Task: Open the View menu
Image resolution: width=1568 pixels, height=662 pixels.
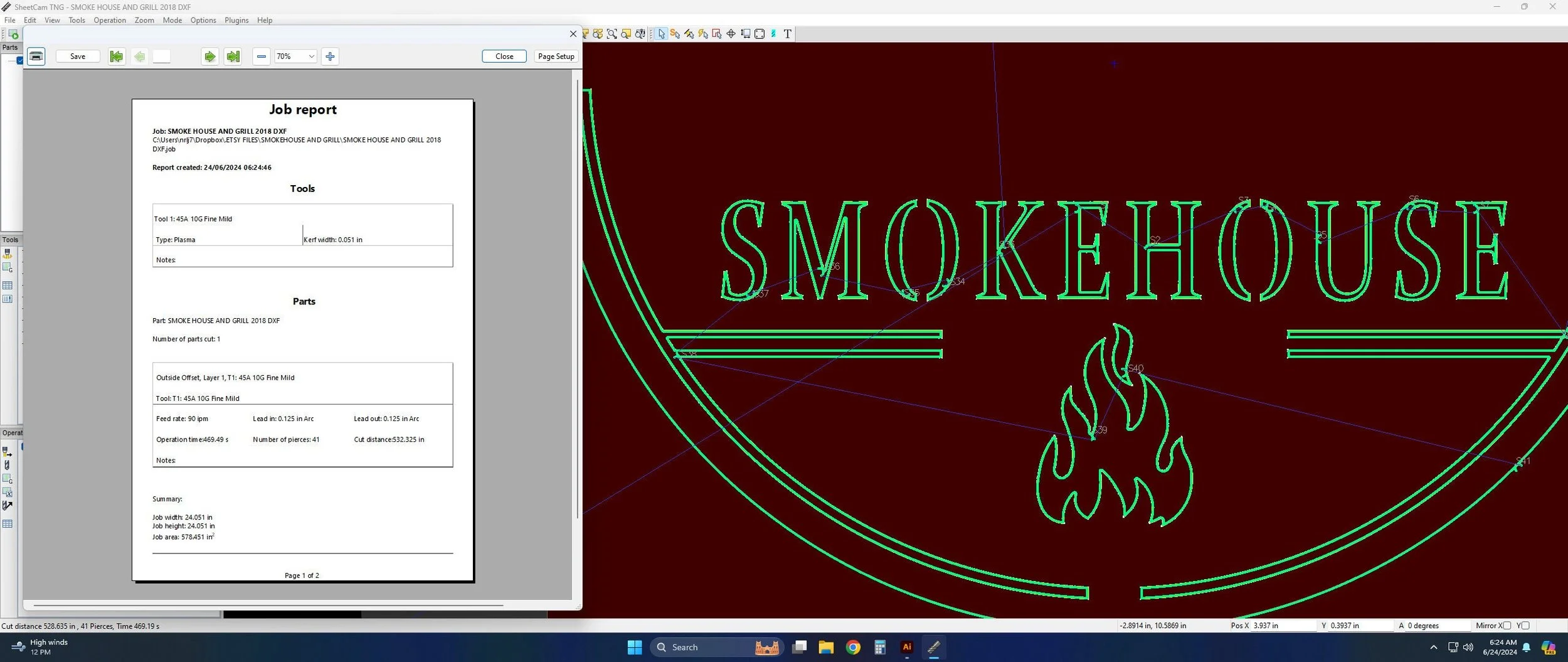Action: 53,20
